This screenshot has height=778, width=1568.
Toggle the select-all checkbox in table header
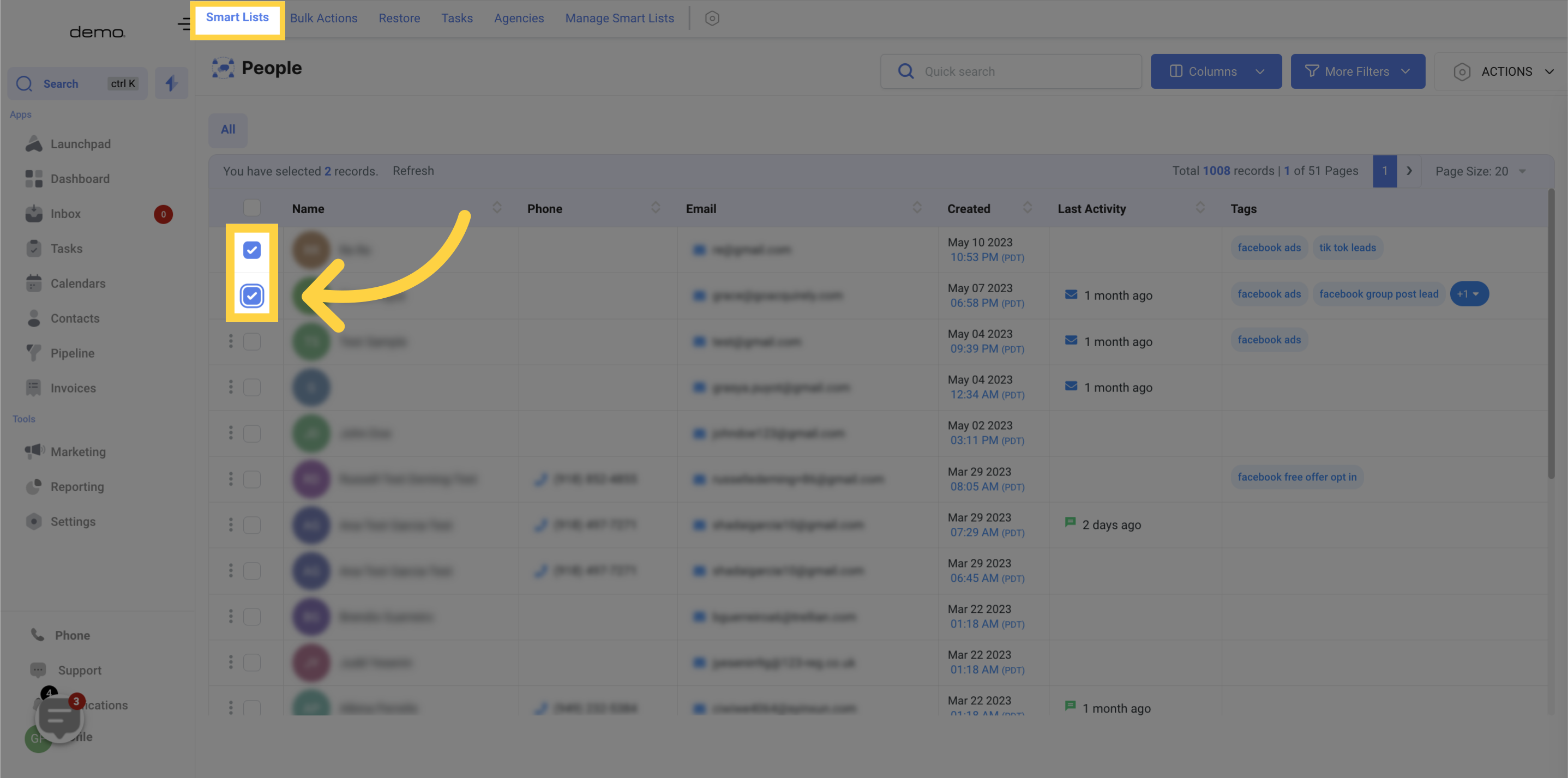click(x=252, y=207)
